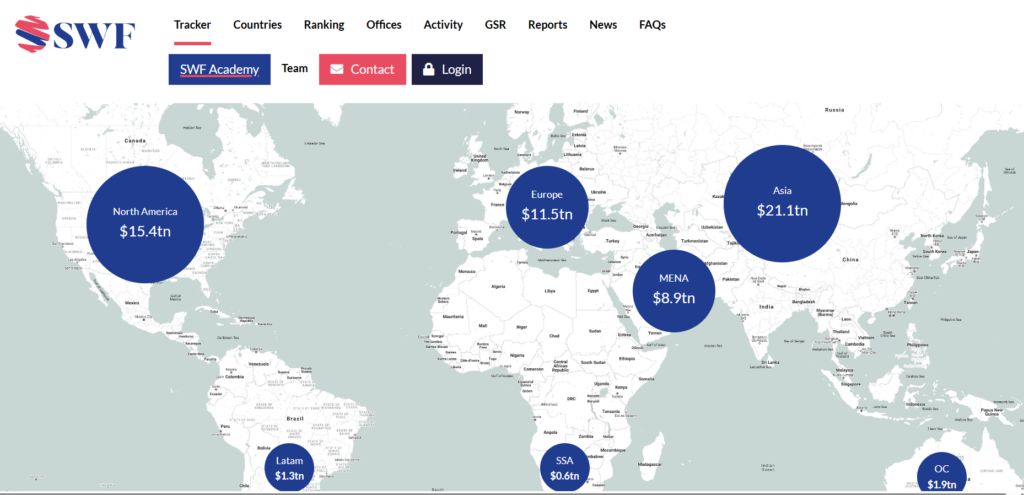
Task: Open the Tracker tab
Action: pyautogui.click(x=192, y=25)
